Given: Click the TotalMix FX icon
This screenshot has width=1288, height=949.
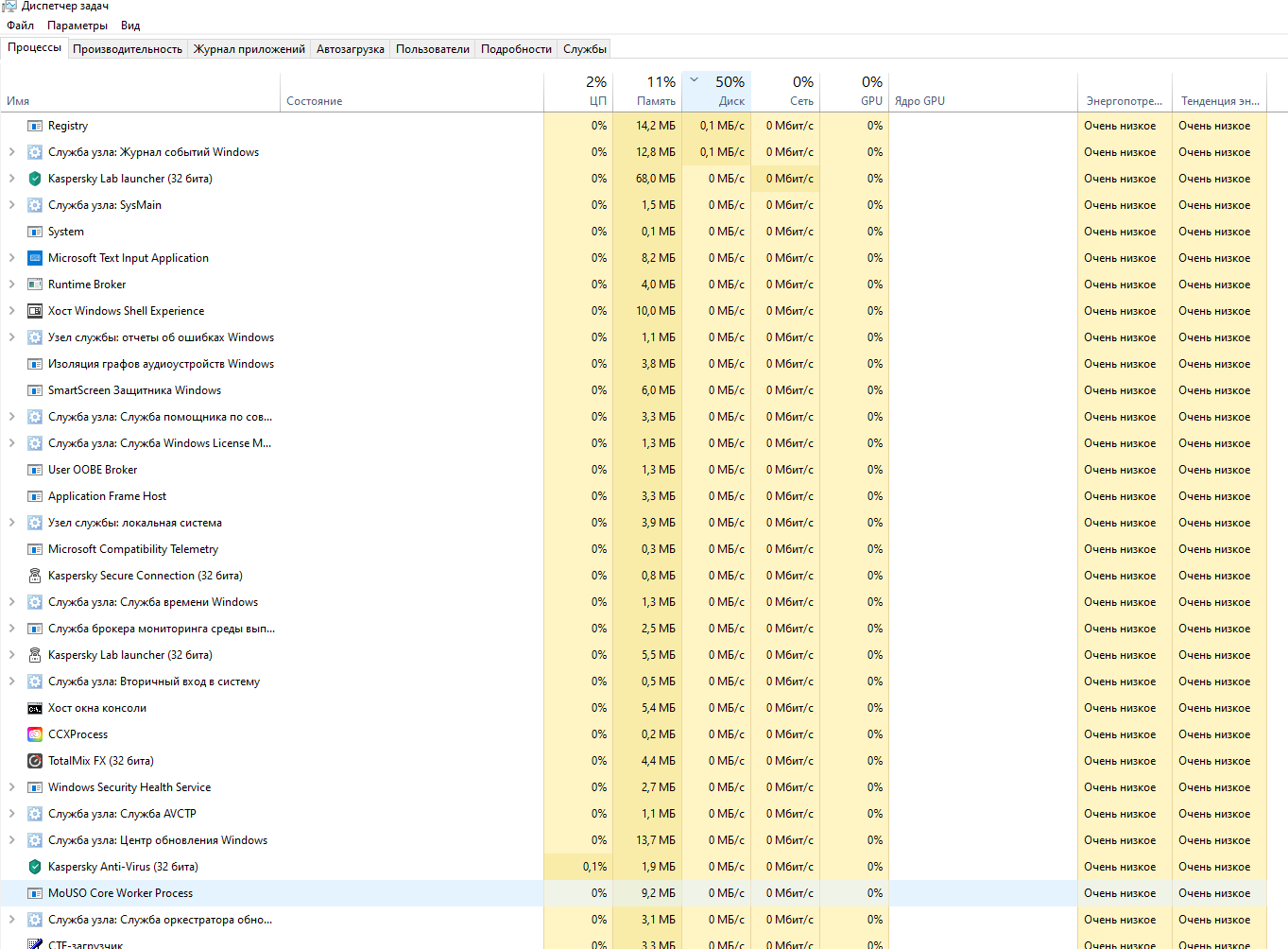Looking at the screenshot, I should click(35, 761).
